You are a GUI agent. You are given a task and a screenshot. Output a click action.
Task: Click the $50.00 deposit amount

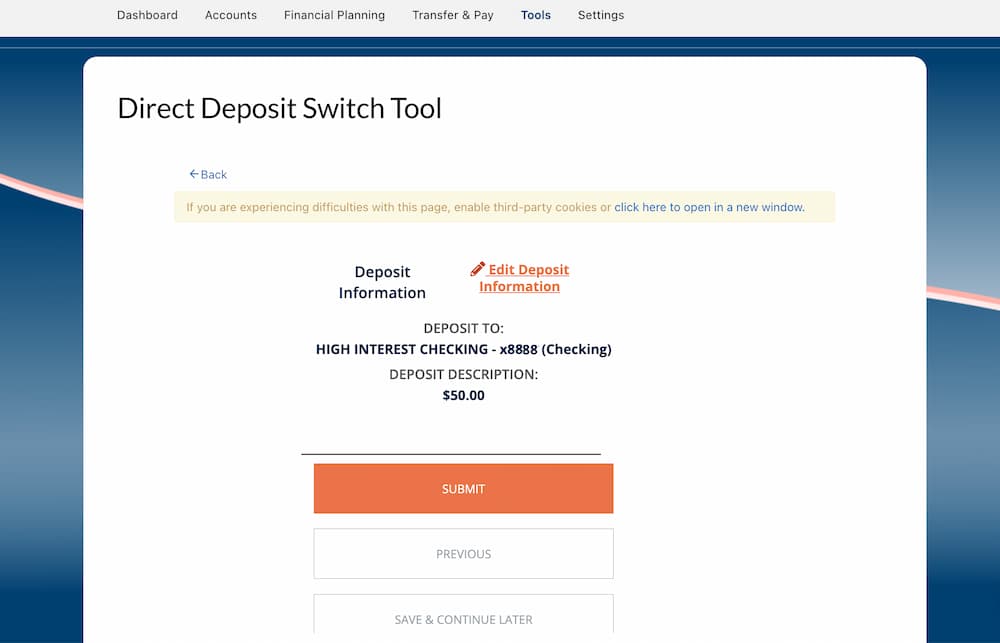[x=464, y=395]
